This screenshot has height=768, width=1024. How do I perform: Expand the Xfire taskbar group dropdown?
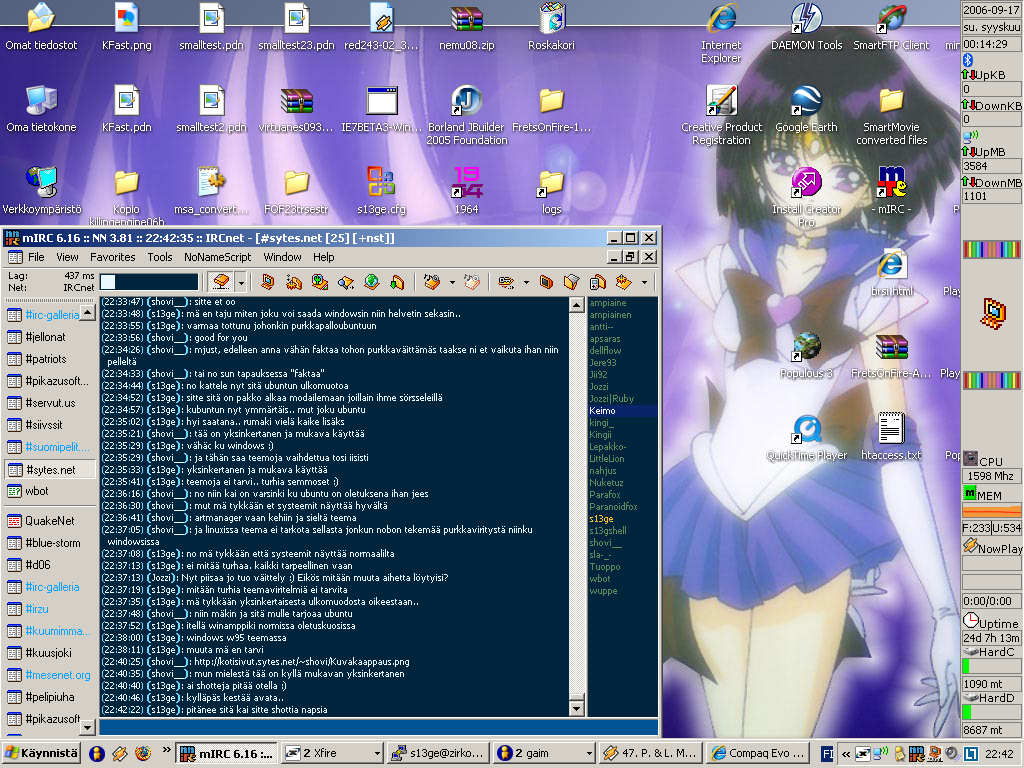377,753
